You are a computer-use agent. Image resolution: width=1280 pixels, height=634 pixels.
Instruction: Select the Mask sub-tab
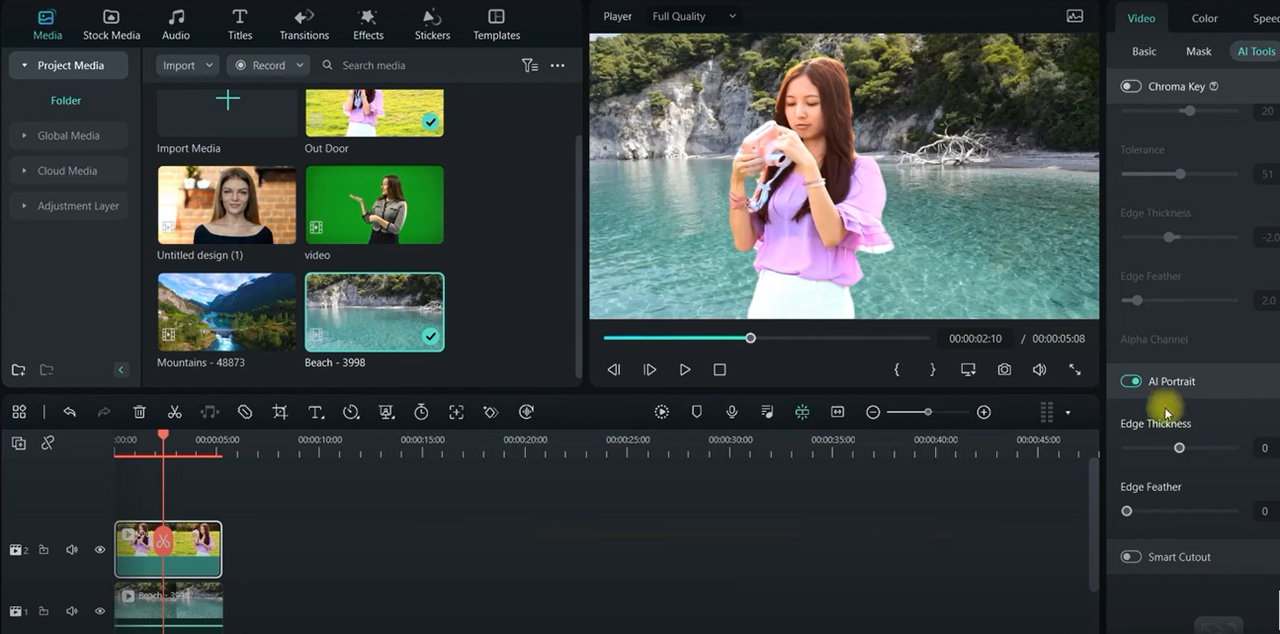pyautogui.click(x=1198, y=51)
